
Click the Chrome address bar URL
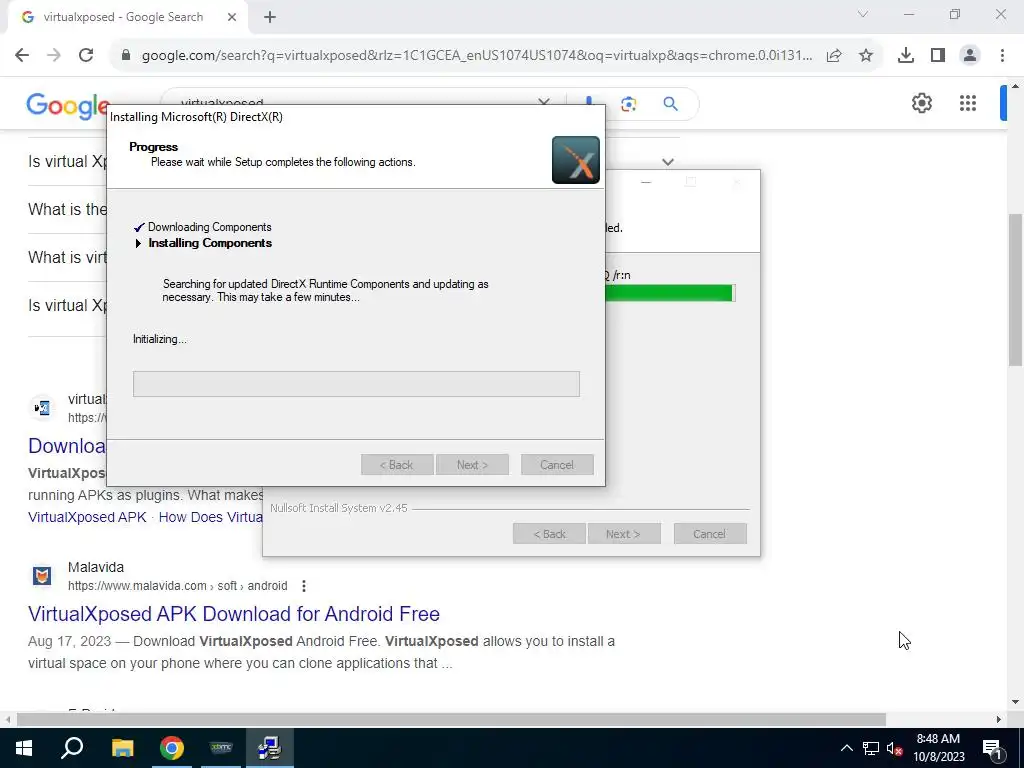click(477, 56)
